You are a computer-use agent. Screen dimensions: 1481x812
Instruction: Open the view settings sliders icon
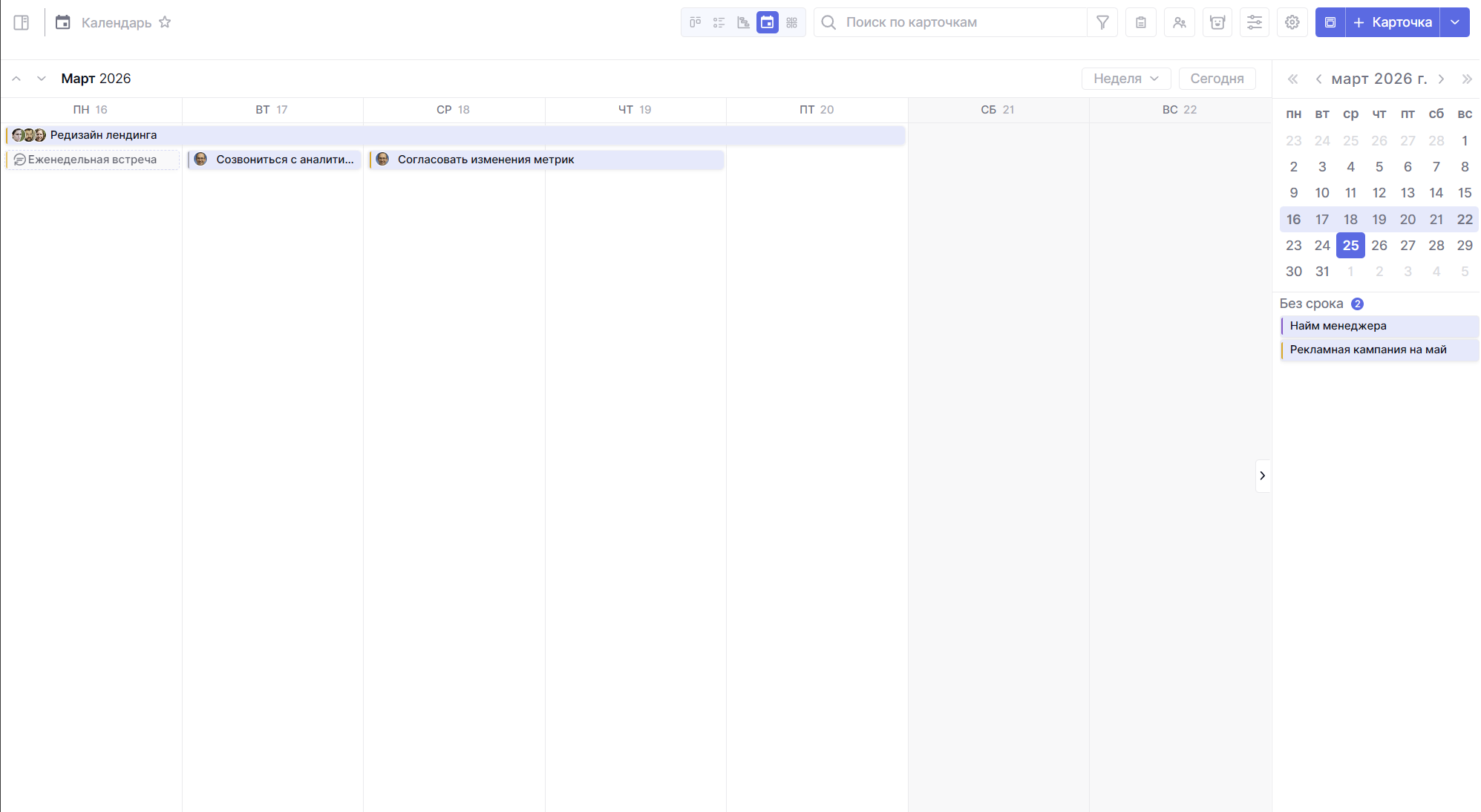[x=1255, y=22]
